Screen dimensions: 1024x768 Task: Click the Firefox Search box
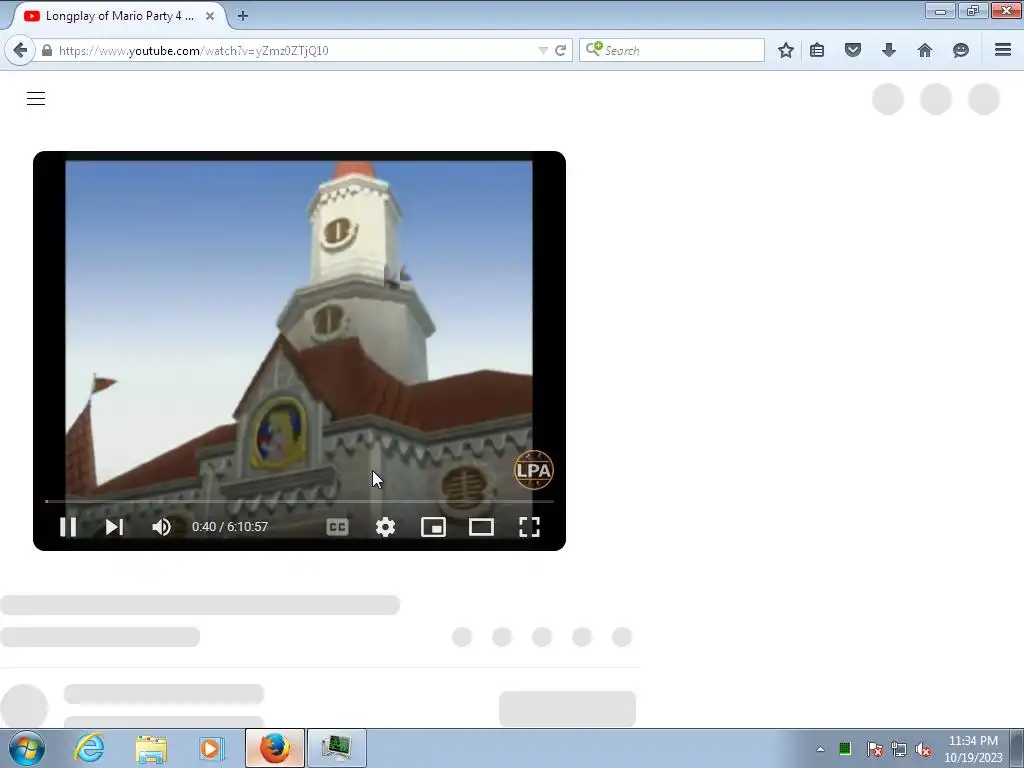click(x=671, y=50)
